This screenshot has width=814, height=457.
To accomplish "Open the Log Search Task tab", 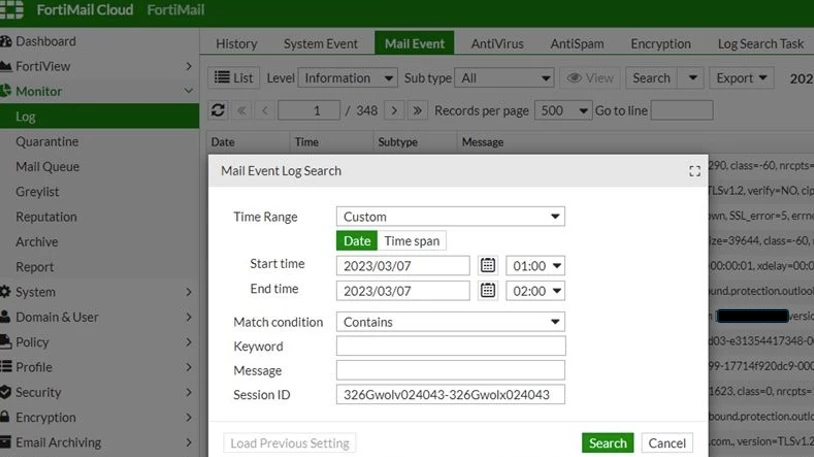I will coord(761,44).
